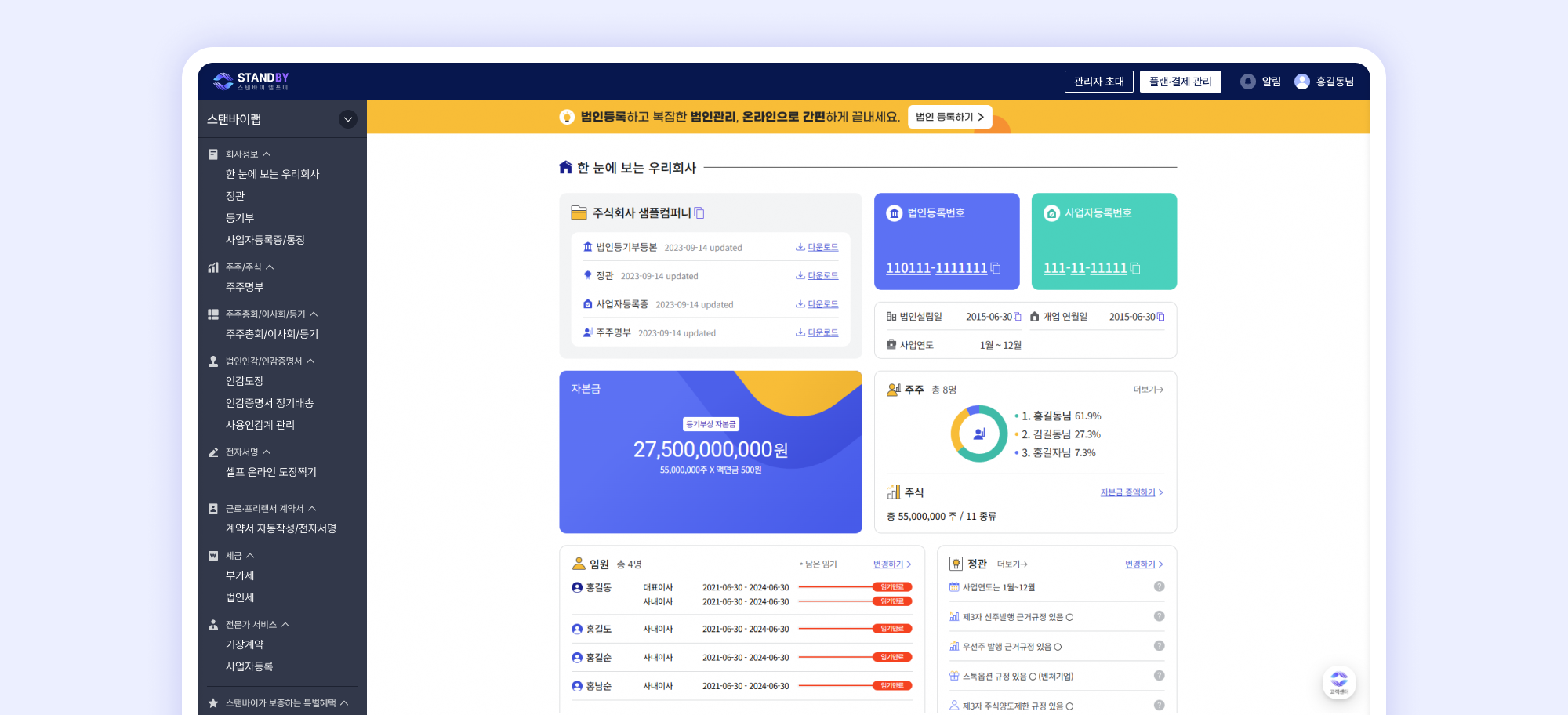Go to 한 눈에 보는 우리회사 in sidebar

click(273, 174)
